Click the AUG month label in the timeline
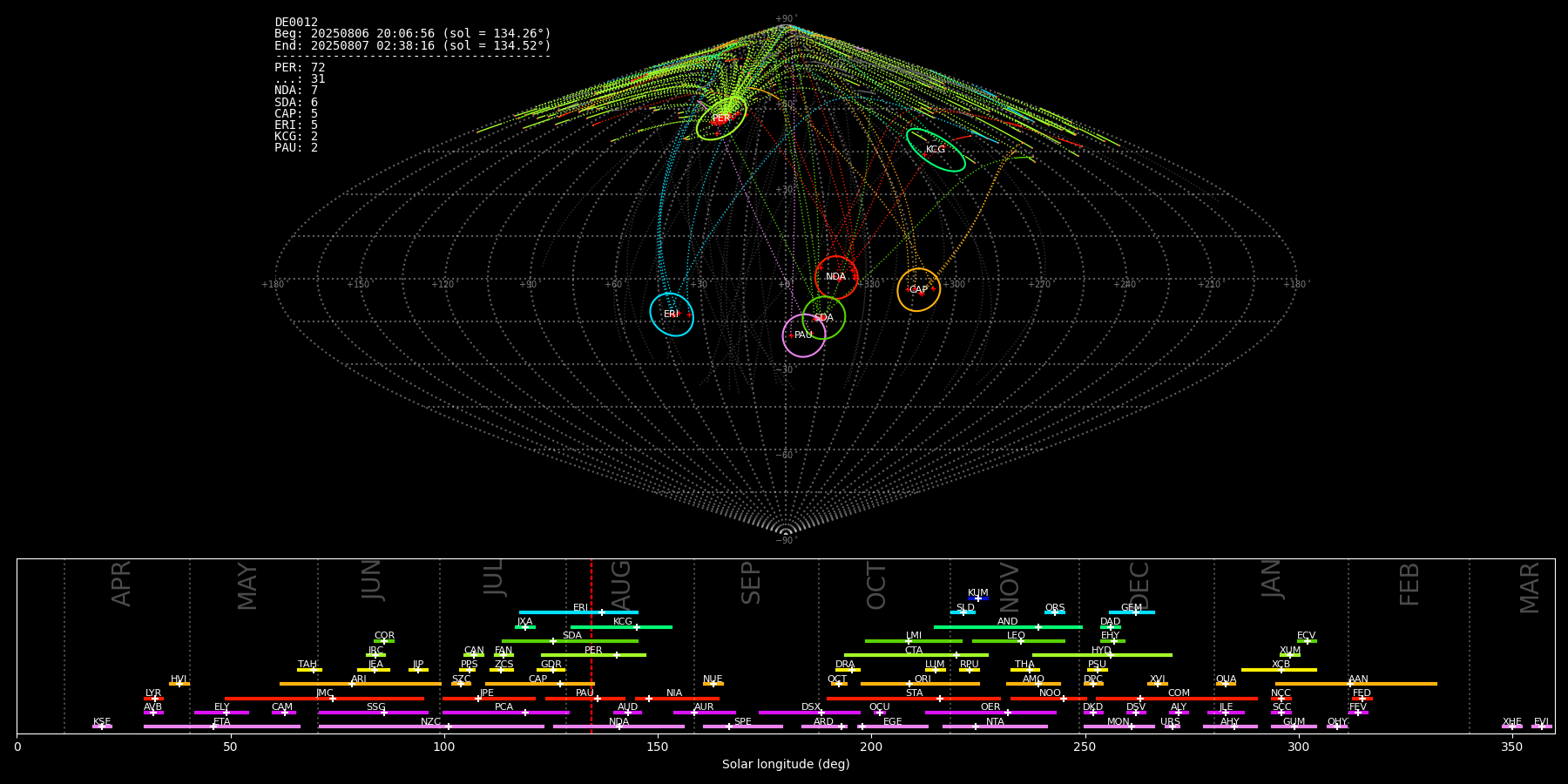This screenshot has width=1568, height=784. click(621, 586)
